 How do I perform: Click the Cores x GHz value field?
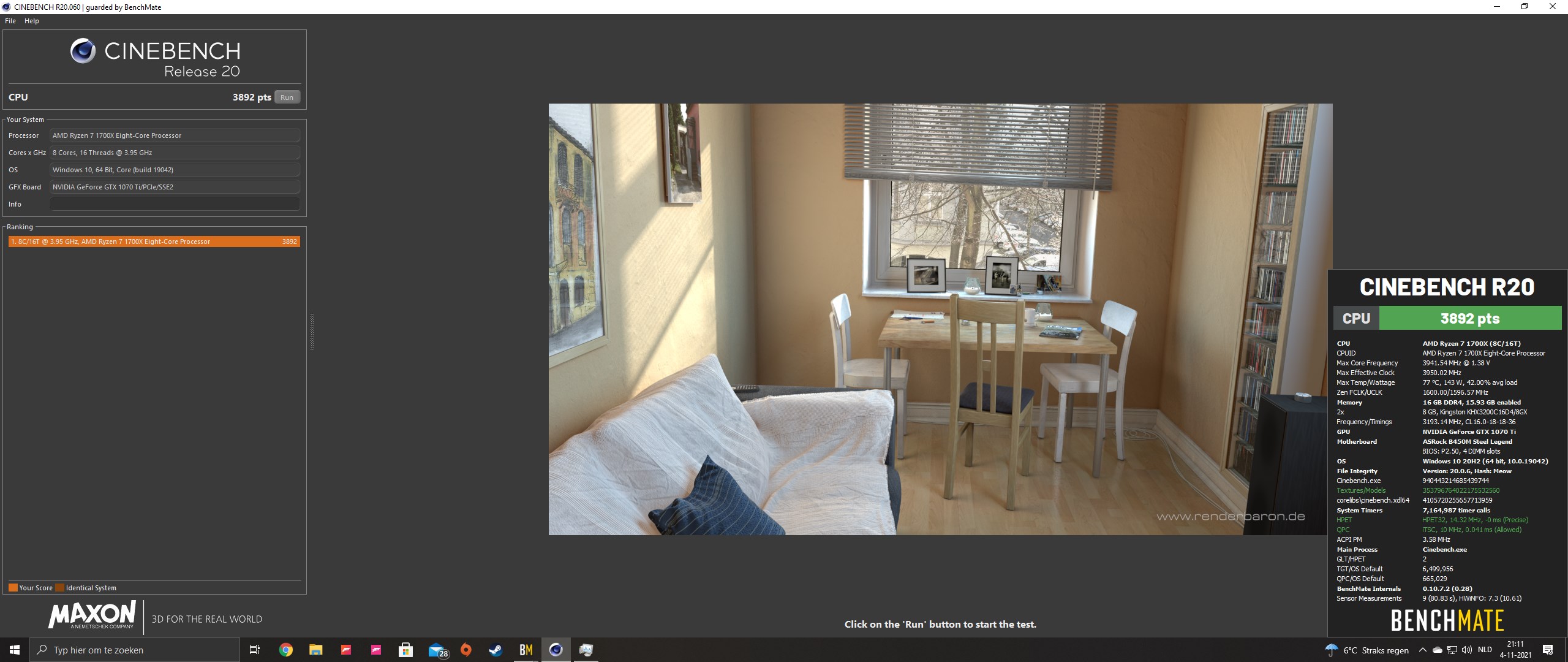(x=175, y=153)
